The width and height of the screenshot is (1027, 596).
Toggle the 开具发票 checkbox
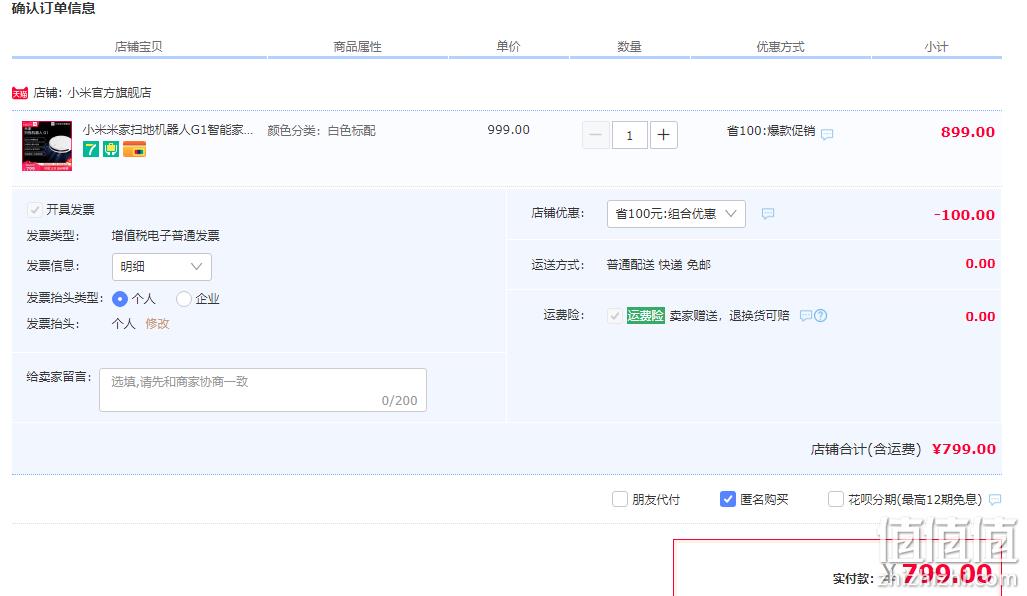(34, 210)
